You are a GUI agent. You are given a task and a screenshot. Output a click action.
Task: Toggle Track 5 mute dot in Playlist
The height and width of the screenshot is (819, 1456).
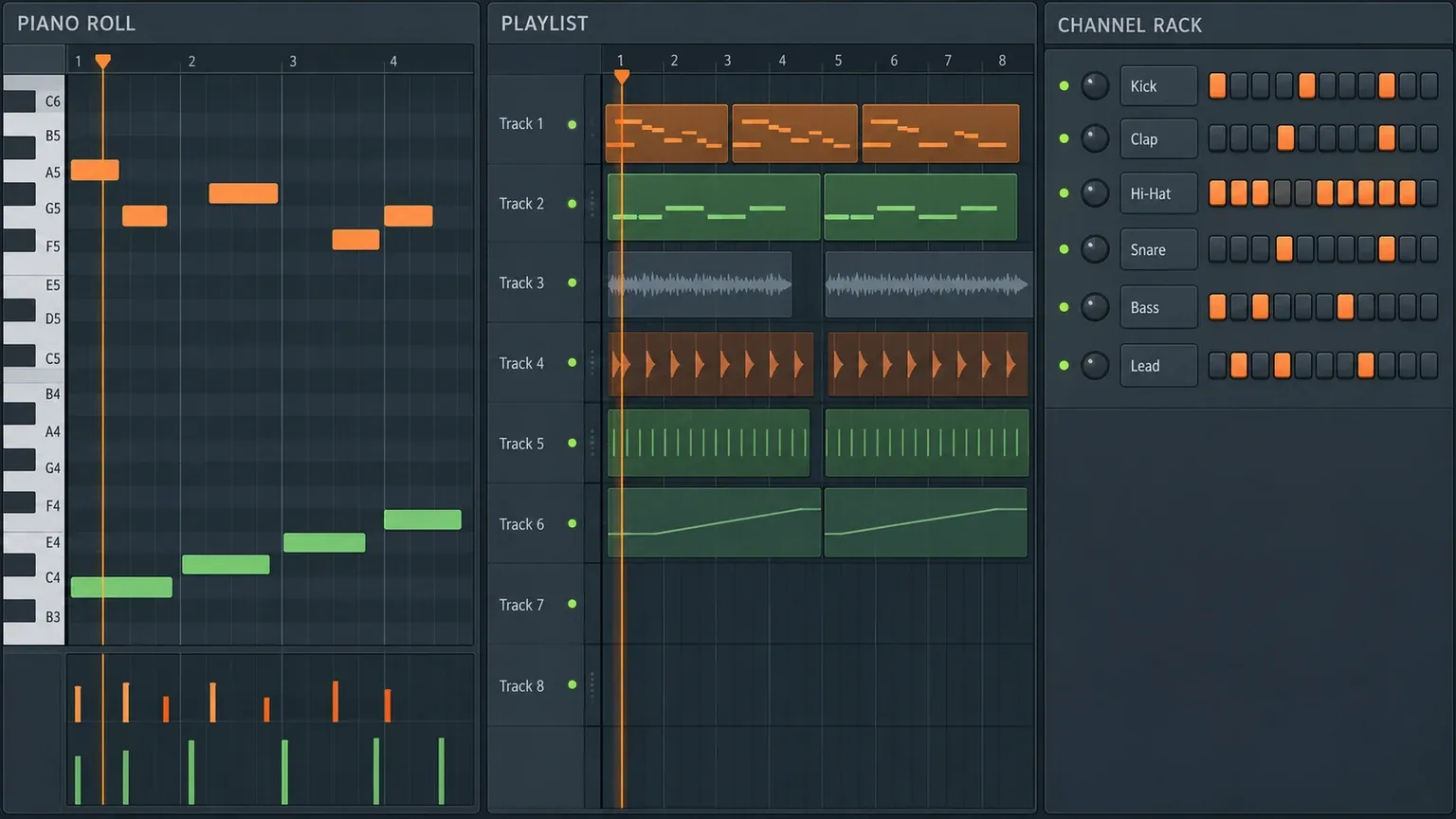(x=572, y=443)
